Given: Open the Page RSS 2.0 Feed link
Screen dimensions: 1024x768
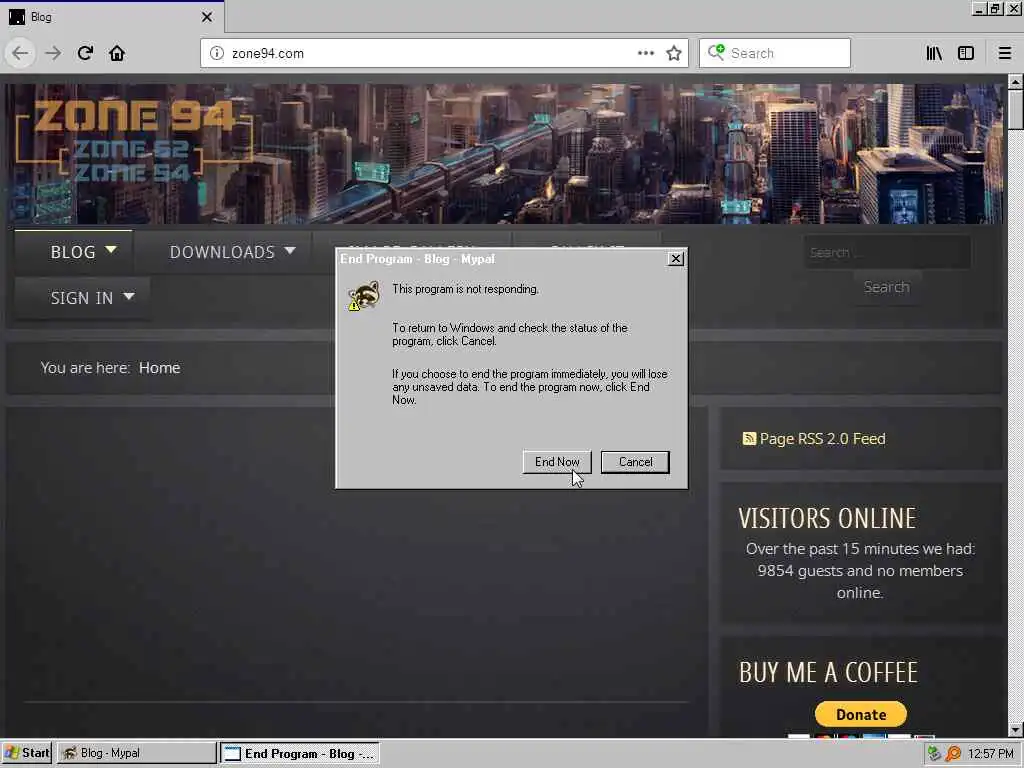Looking at the screenshot, I should point(822,439).
